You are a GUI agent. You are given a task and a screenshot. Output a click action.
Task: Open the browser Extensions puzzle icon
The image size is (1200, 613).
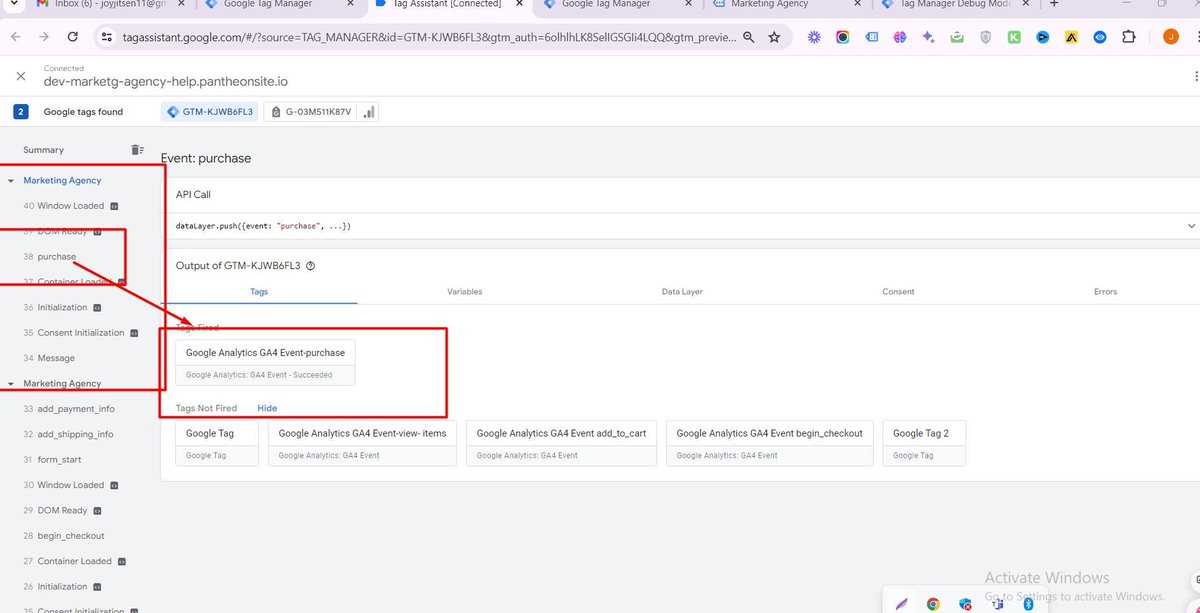[x=1131, y=36]
